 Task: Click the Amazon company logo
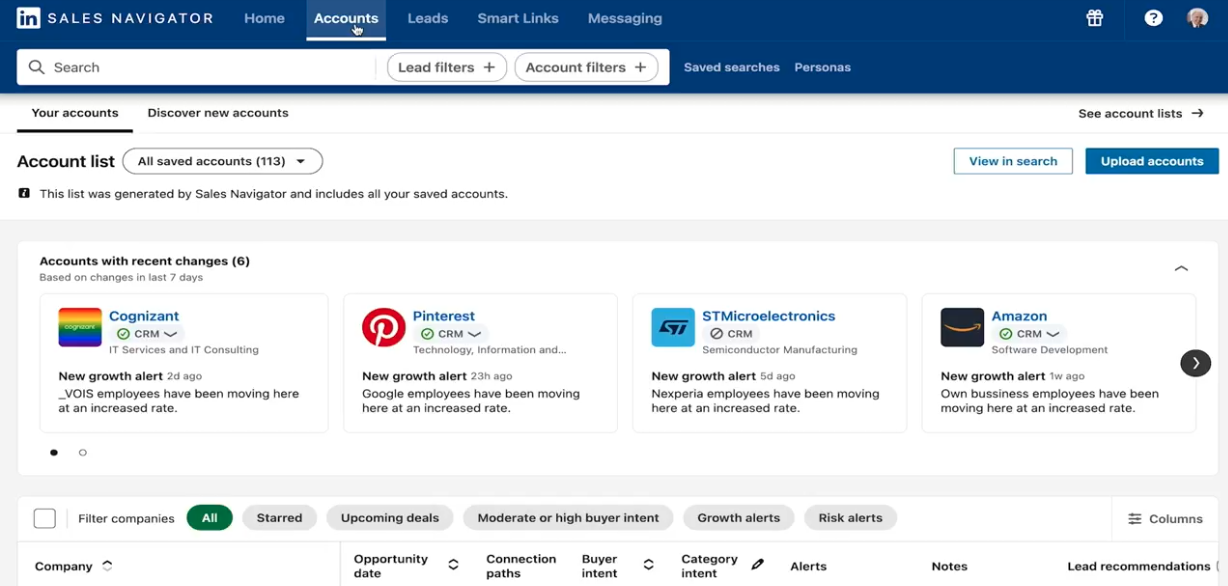(962, 327)
